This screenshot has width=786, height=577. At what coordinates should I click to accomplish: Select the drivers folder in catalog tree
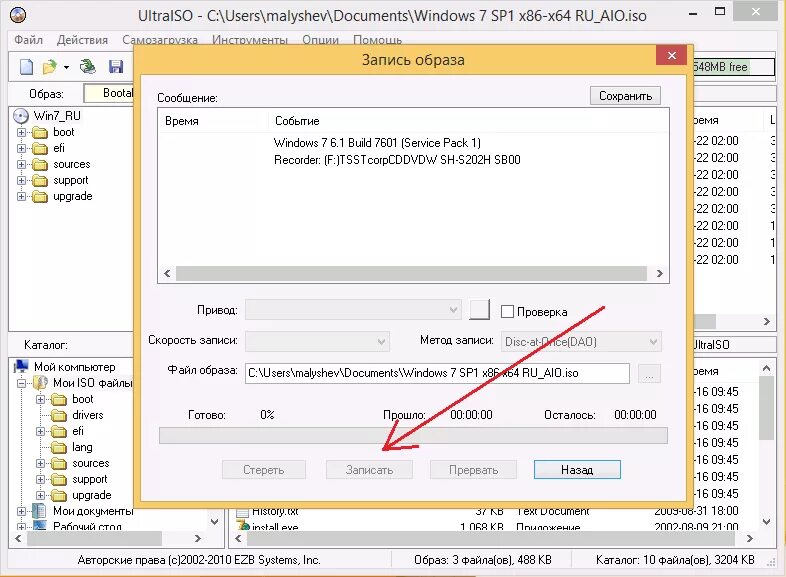[x=87, y=415]
